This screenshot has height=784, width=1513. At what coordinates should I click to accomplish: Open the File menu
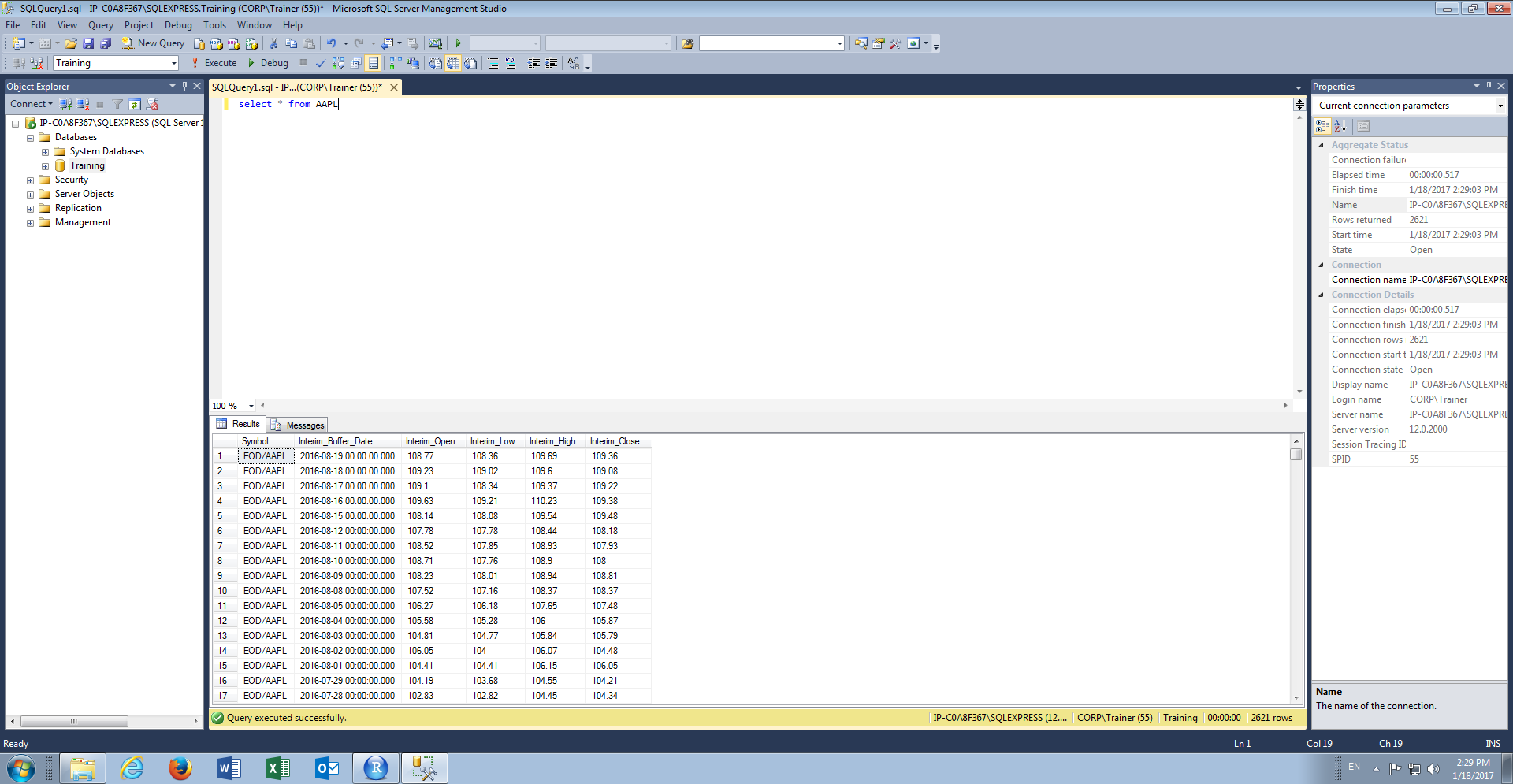(13, 25)
